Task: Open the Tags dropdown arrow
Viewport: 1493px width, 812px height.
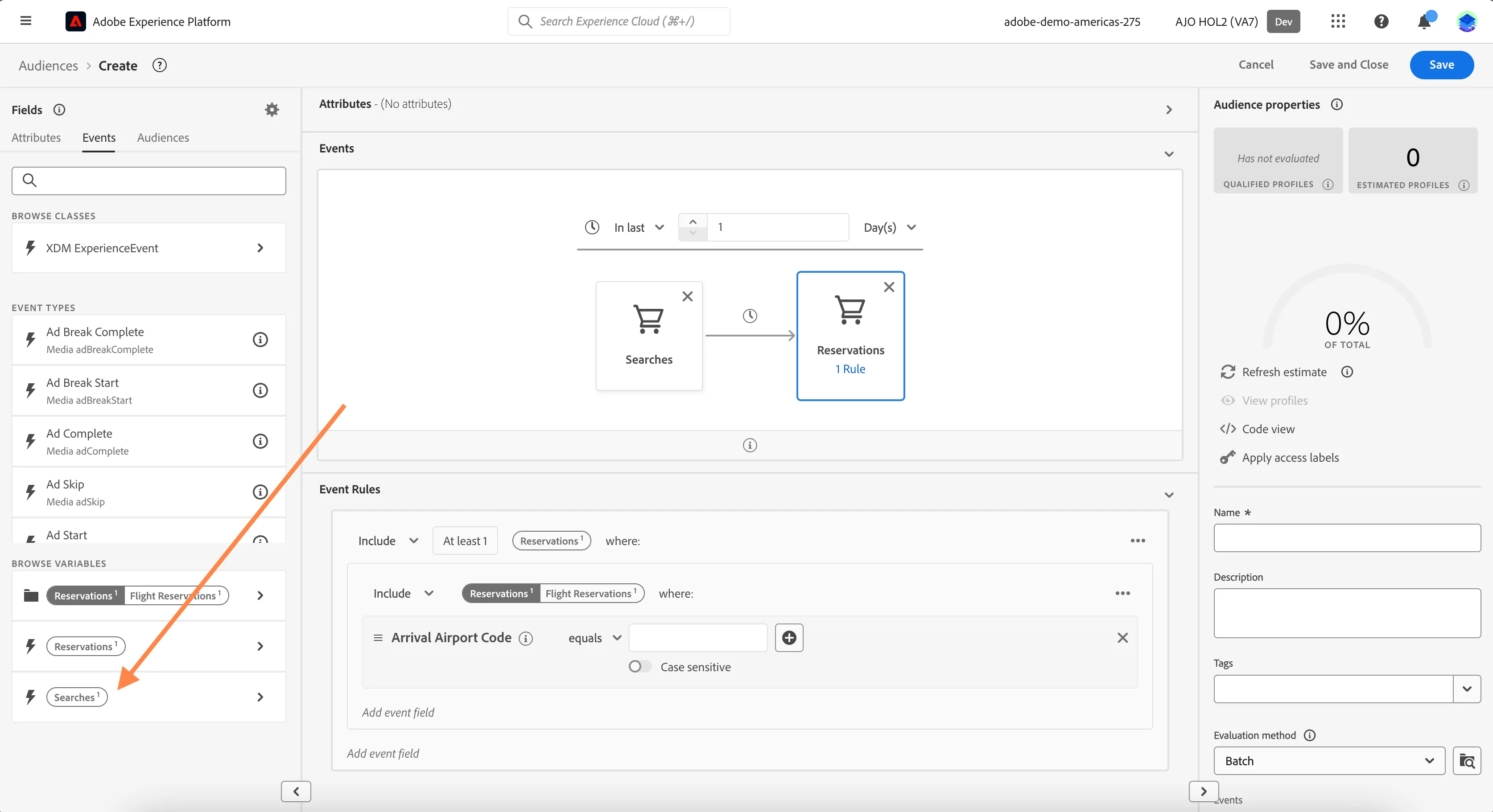Action: (1466, 689)
